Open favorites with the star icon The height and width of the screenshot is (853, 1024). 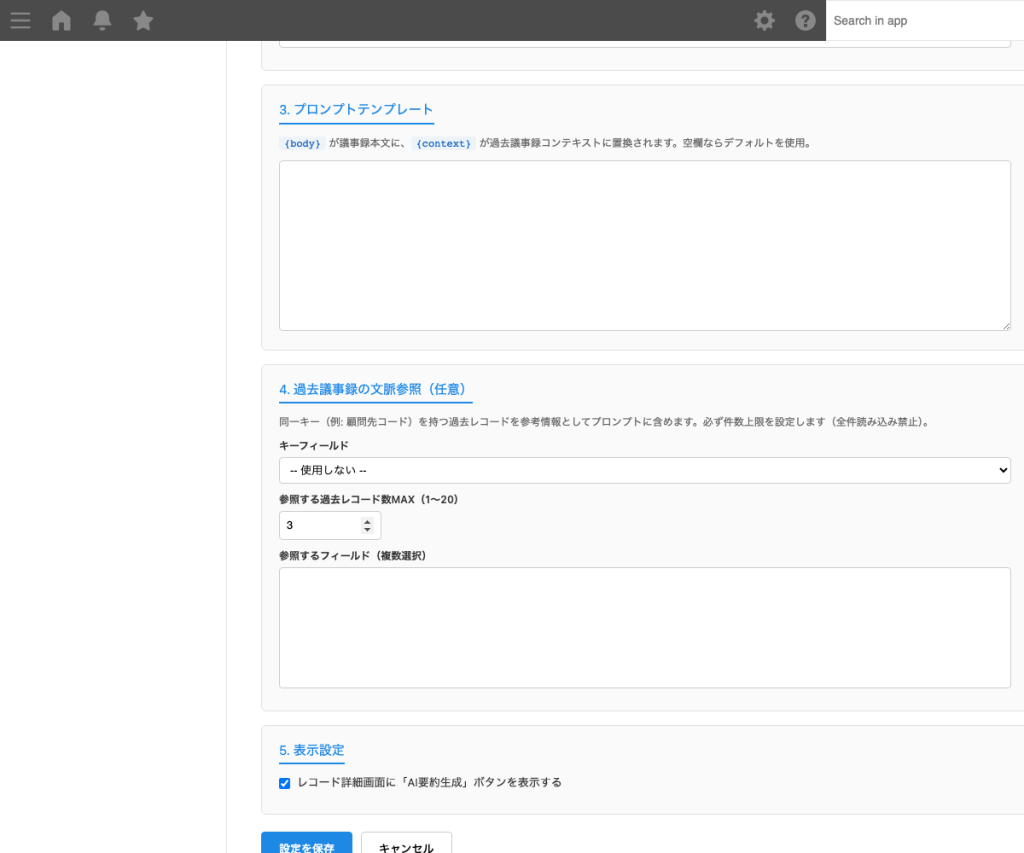point(143,20)
